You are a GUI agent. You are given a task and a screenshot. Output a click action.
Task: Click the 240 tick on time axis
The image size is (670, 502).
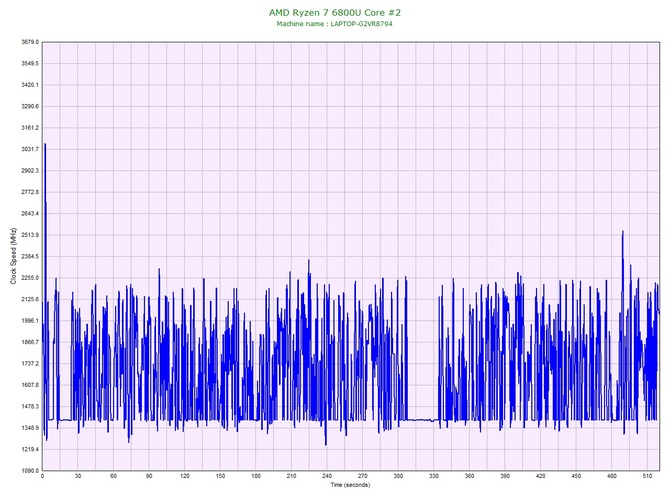tap(327, 476)
